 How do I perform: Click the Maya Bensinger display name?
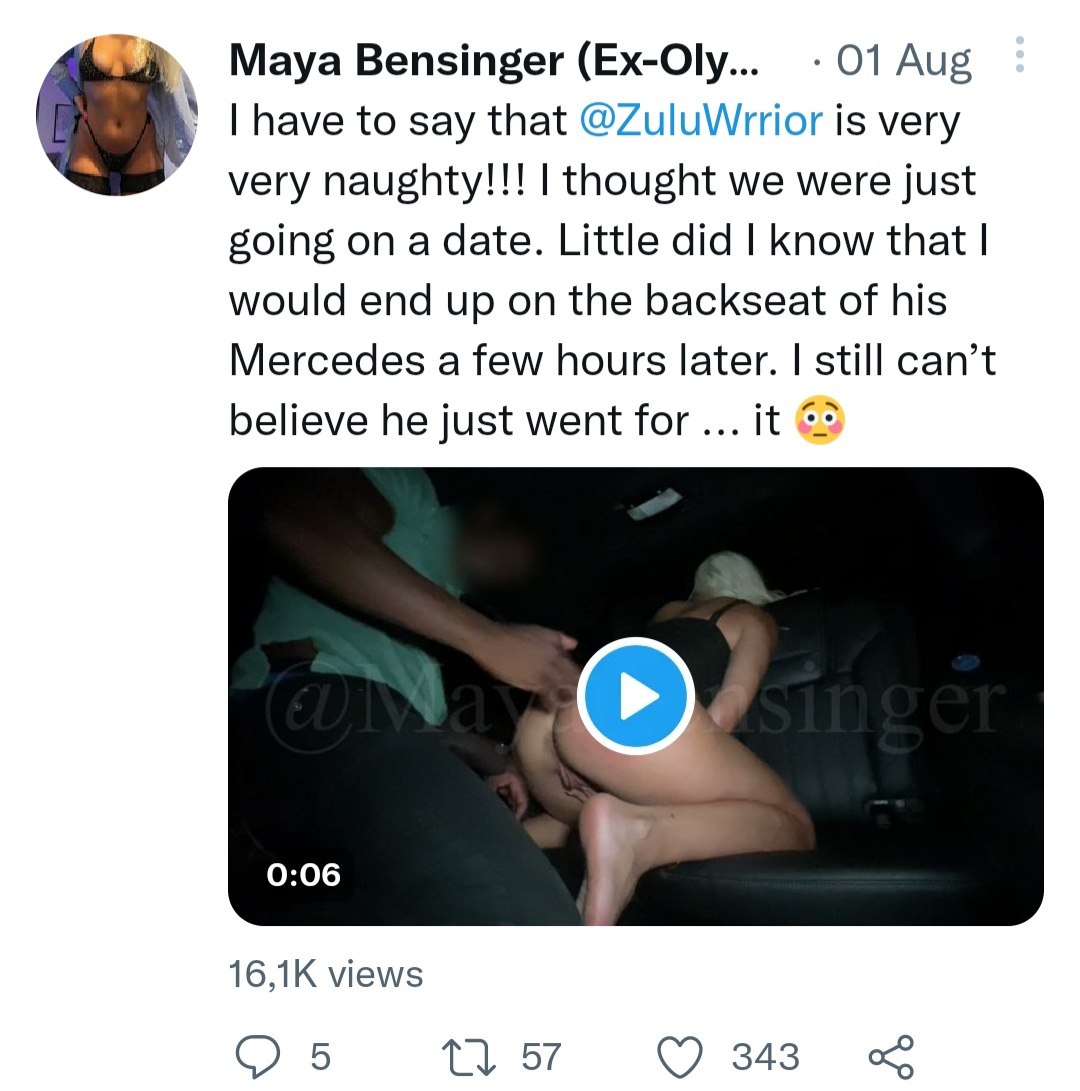pos(398,62)
